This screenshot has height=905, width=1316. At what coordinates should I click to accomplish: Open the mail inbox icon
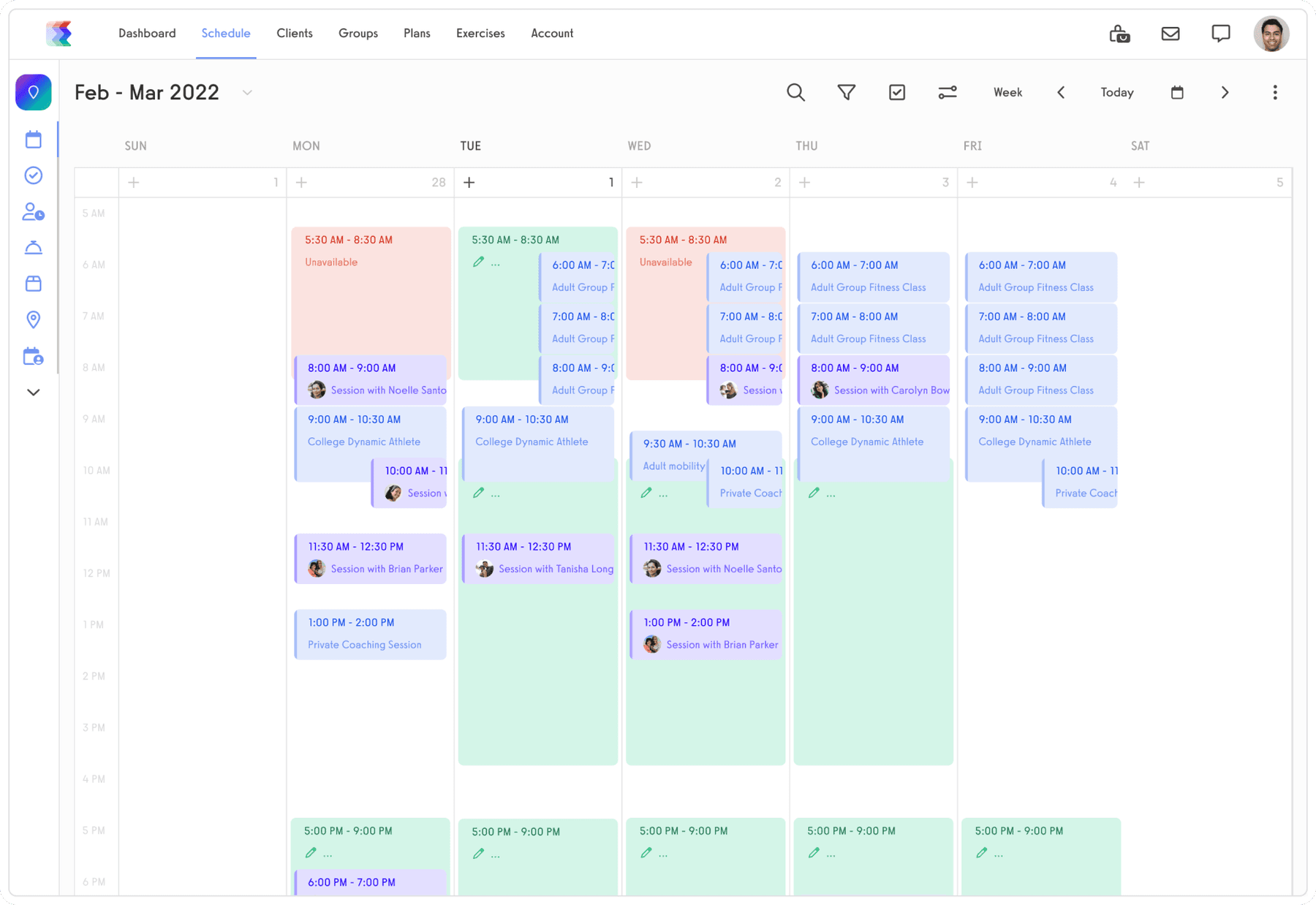[x=1170, y=34]
